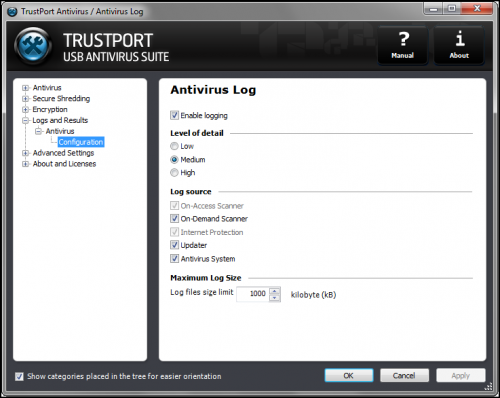Expand the Advanced Settings tree node
Screen dimensions: 500x398
pos(25,153)
